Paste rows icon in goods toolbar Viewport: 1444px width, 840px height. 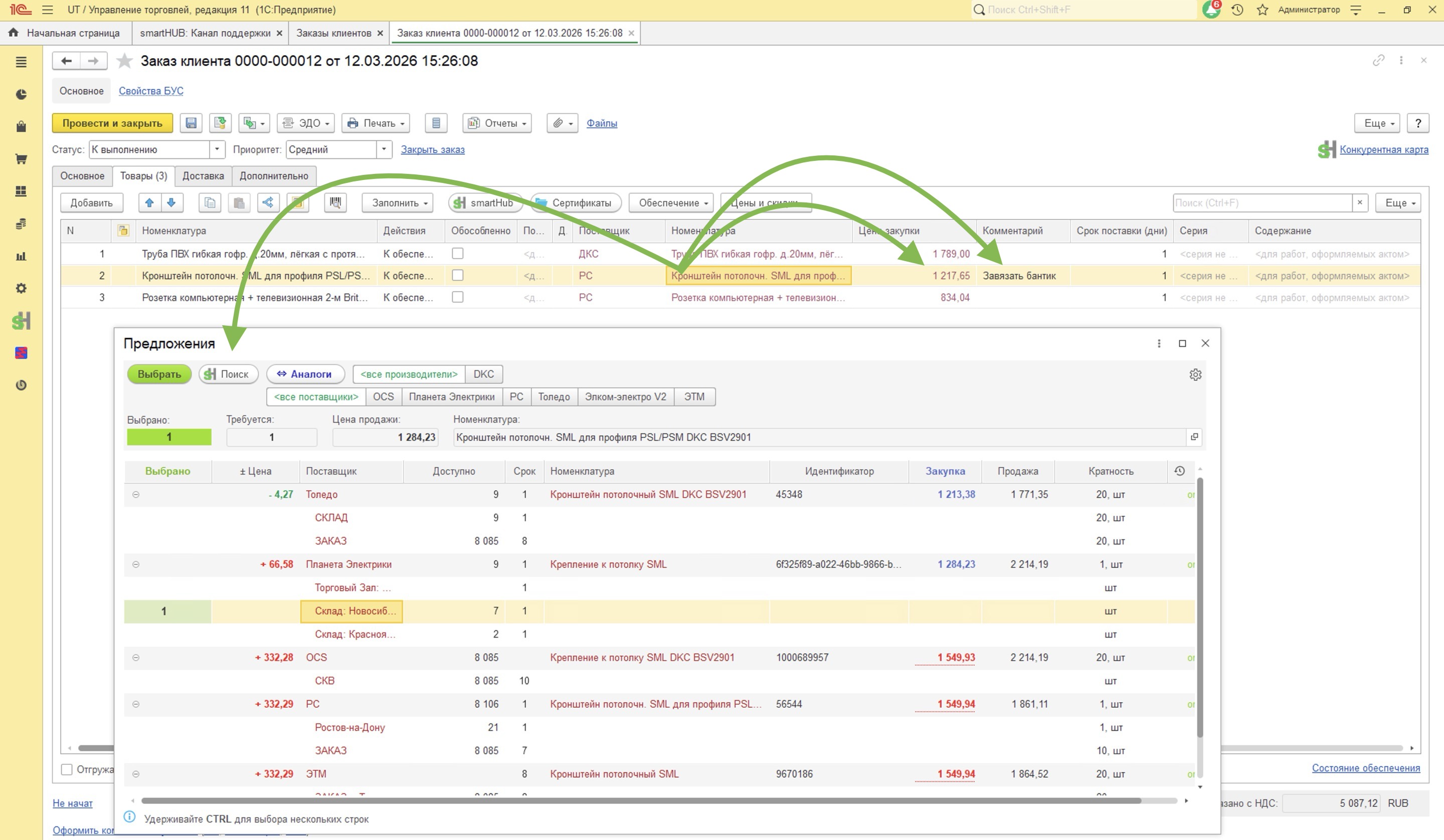239,203
